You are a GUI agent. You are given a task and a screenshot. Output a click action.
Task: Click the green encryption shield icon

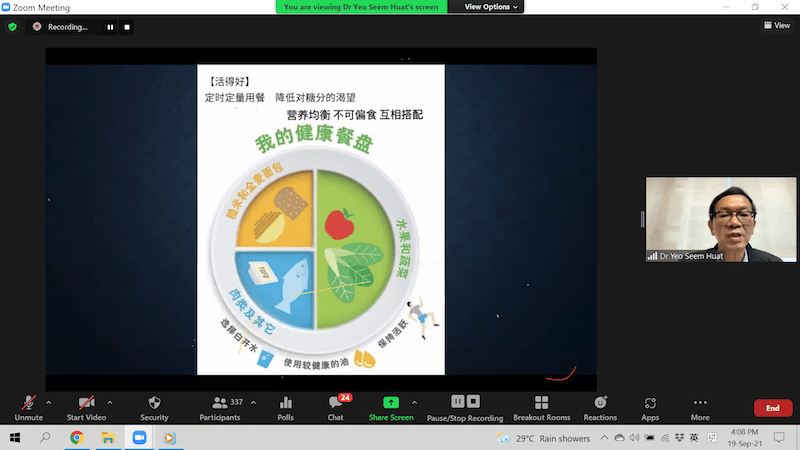12,26
